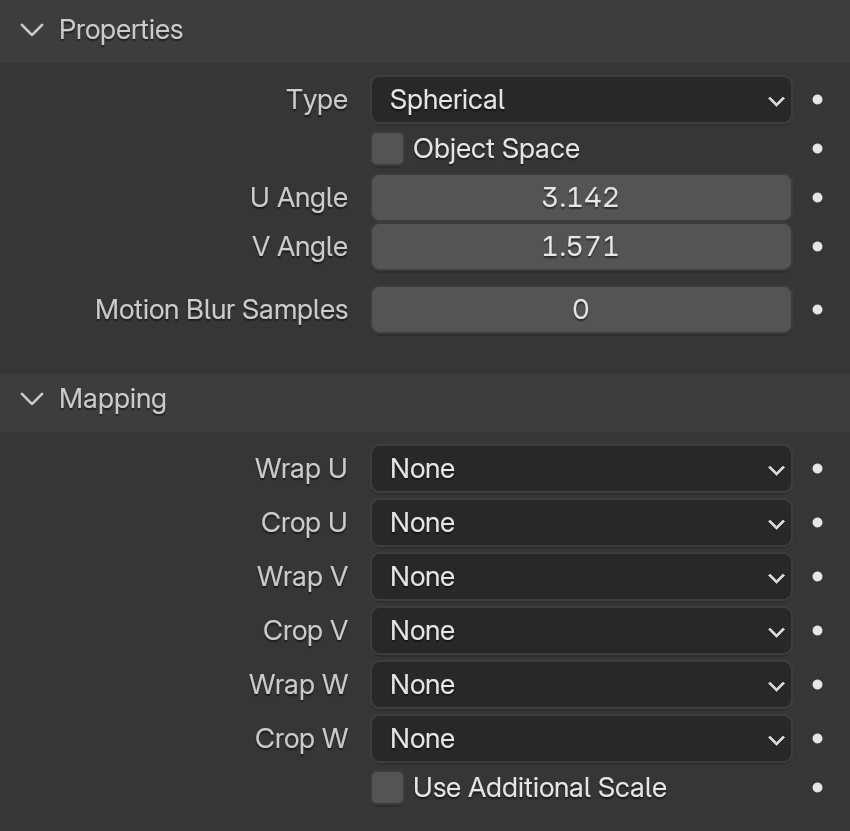Click the U Angle value field

[x=581, y=198]
